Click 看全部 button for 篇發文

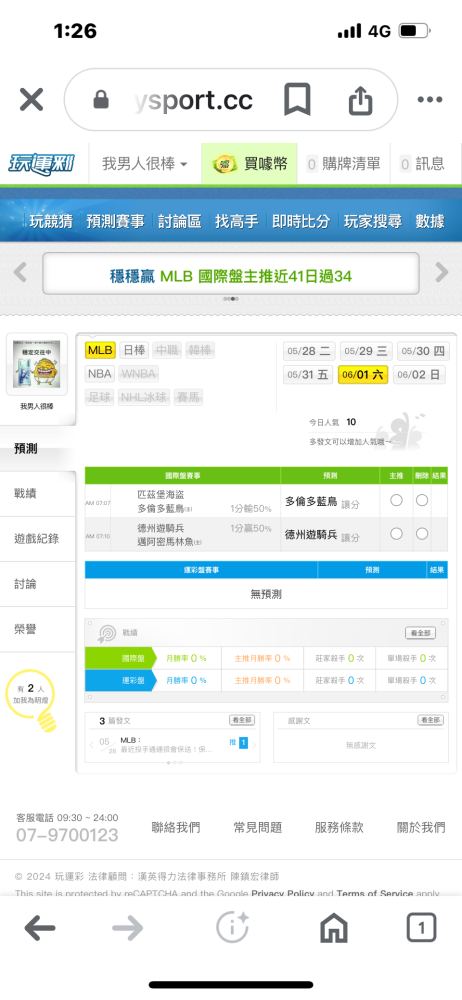click(242, 720)
